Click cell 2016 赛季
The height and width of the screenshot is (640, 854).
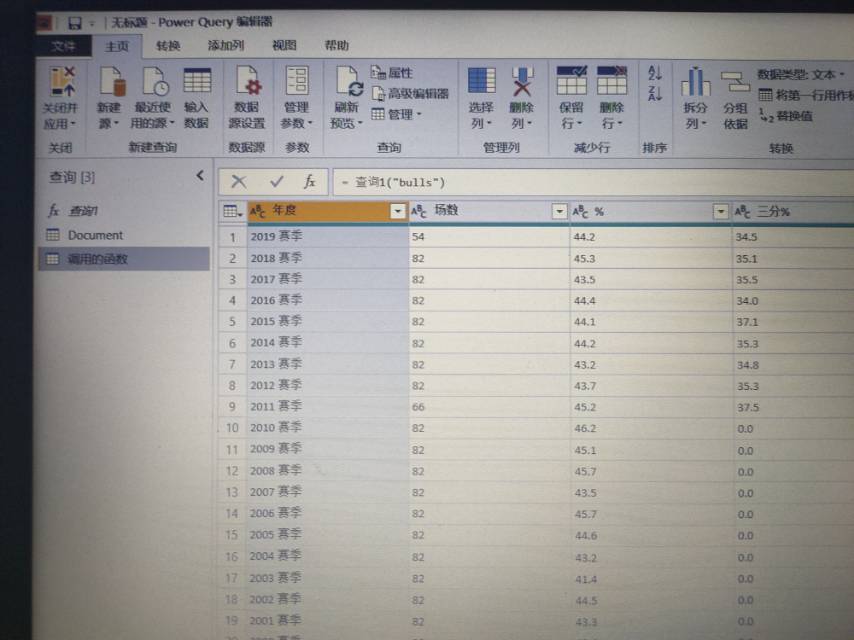[x=327, y=301]
